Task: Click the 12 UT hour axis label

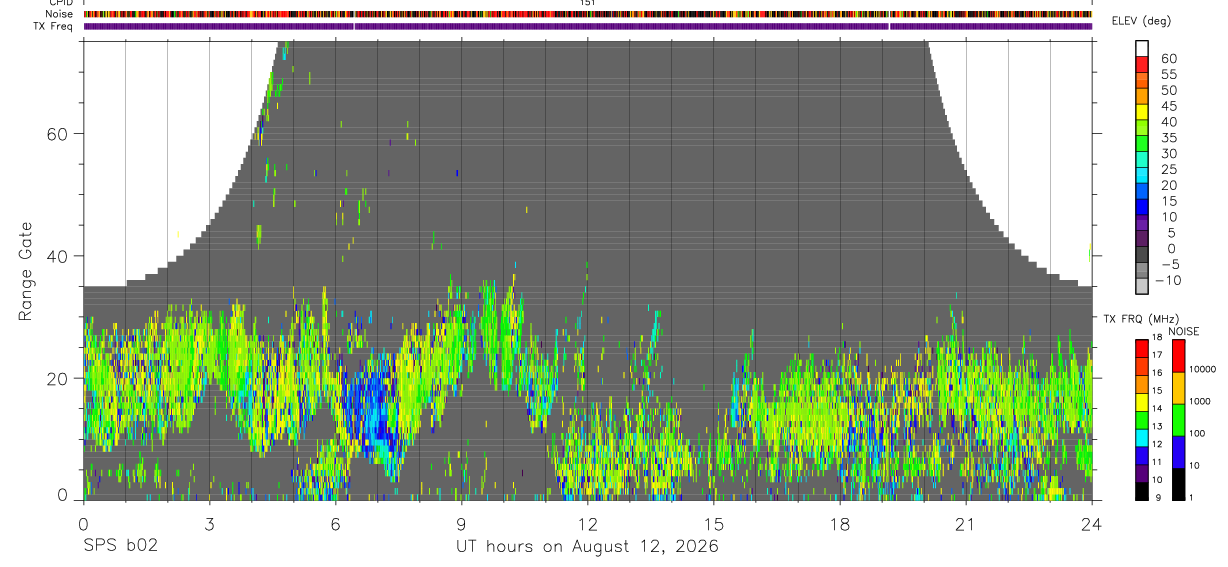Action: click(x=587, y=523)
